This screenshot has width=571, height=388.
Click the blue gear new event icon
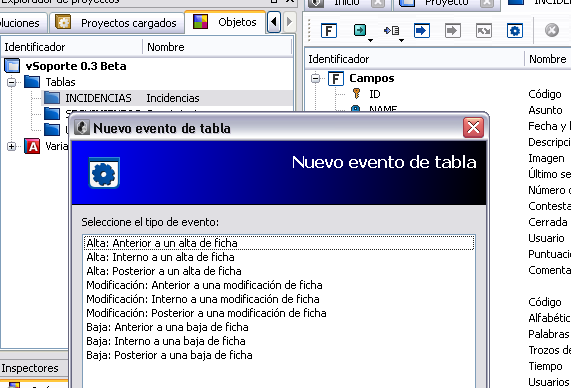click(515, 31)
